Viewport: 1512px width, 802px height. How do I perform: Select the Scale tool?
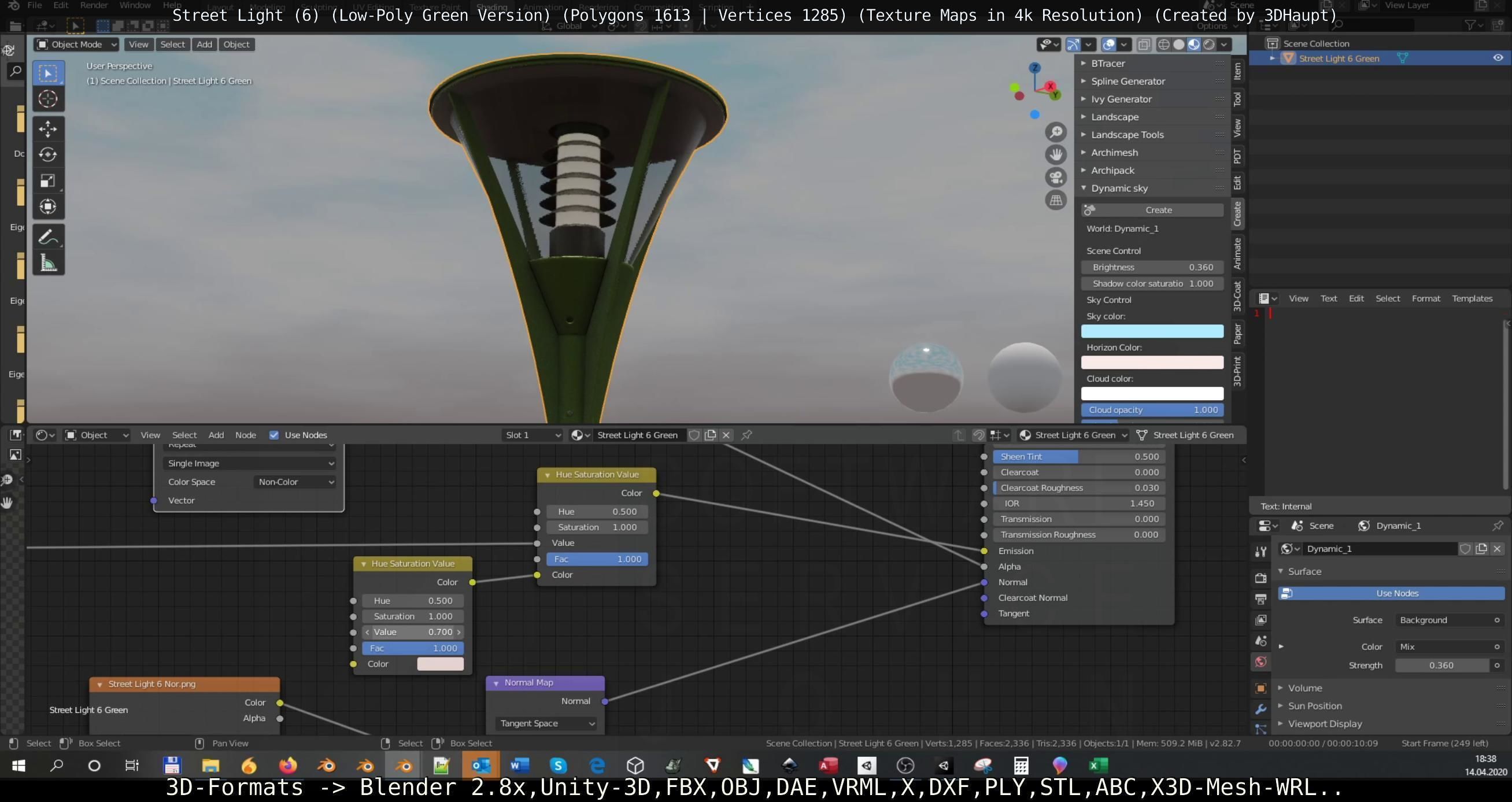point(48,181)
